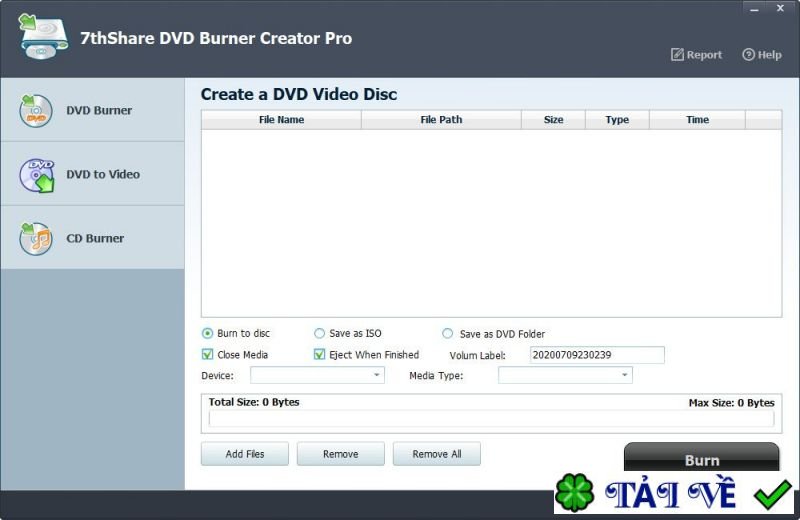Uncheck Eject When Finished checkbox
This screenshot has width=800, height=520.
319,354
